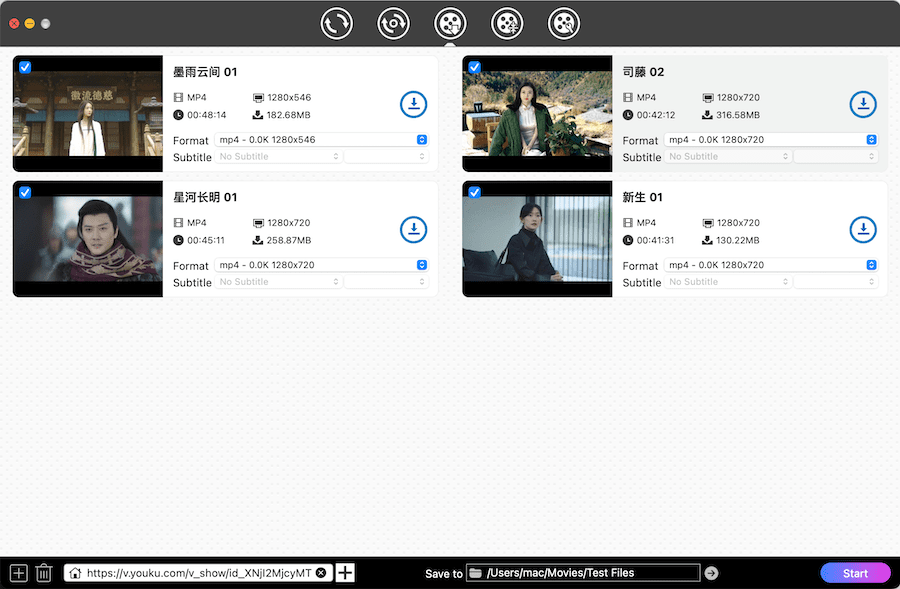900x589 pixels.
Task: Uncheck the 司藤 02 video checkbox
Action: [x=475, y=67]
